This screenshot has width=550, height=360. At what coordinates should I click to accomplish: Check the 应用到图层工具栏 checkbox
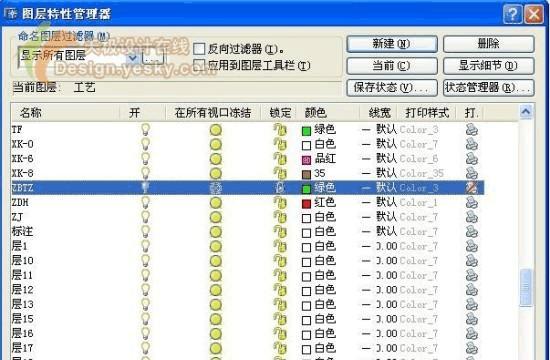199,65
